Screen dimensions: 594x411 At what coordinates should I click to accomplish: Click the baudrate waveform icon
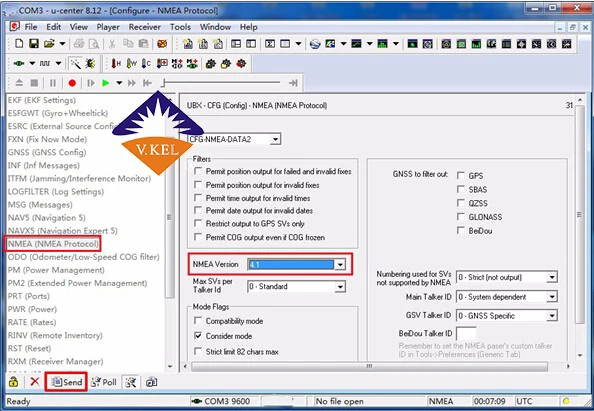pos(45,63)
